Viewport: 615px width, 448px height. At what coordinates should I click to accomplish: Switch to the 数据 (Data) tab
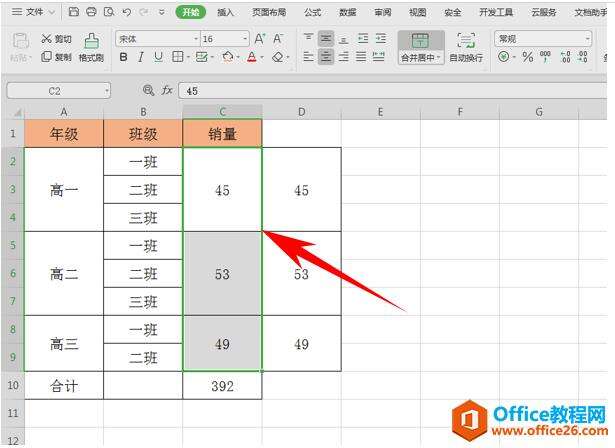[348, 13]
